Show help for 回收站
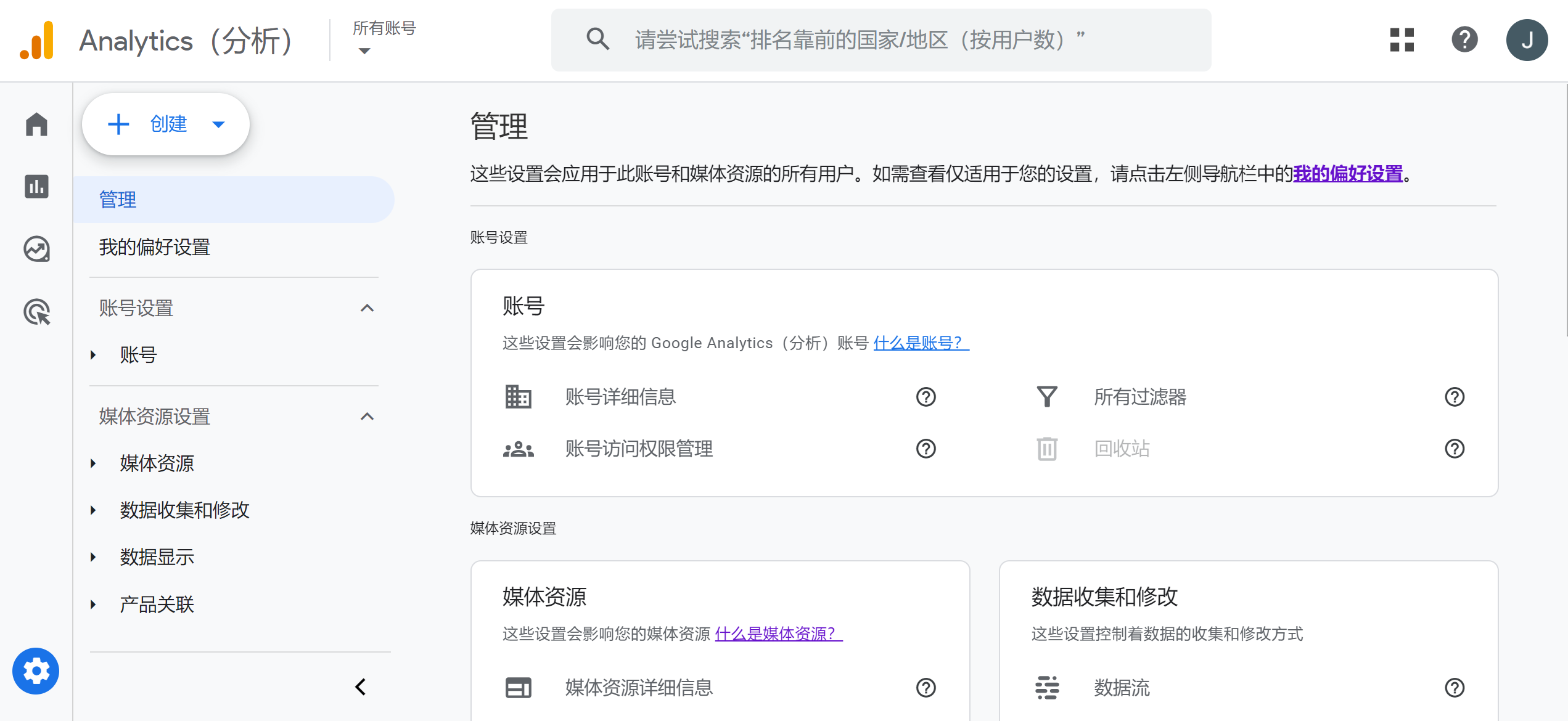This screenshot has width=1568, height=721. coord(1455,449)
